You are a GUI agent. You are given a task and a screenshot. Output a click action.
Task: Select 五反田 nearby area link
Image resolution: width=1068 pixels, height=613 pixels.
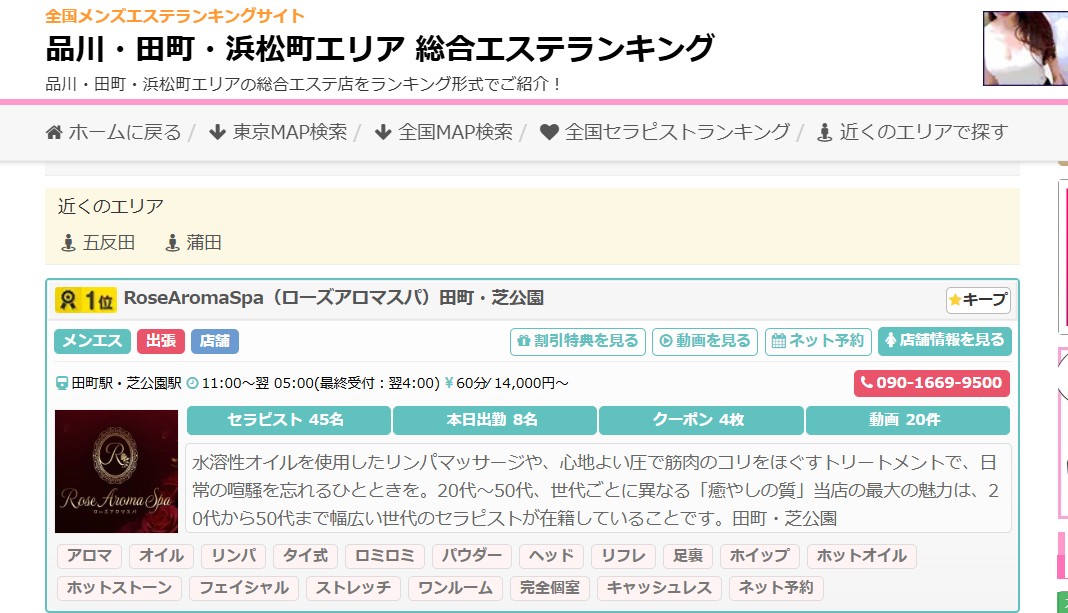(98, 242)
